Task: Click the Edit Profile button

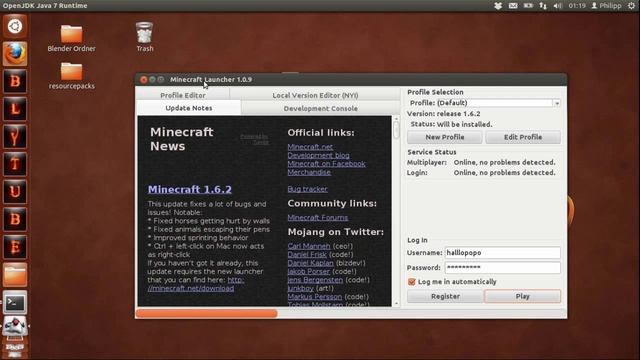Action: point(523,137)
